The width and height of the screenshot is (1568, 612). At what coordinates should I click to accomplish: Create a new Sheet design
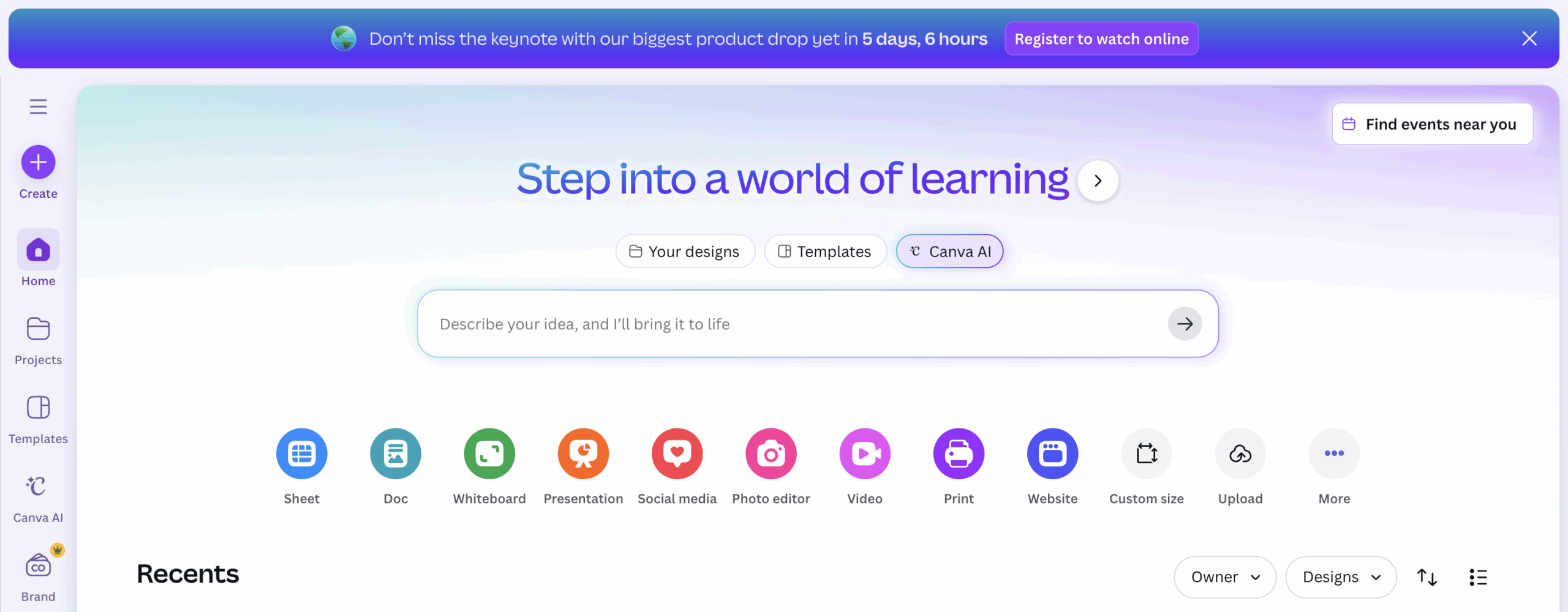[x=301, y=453]
